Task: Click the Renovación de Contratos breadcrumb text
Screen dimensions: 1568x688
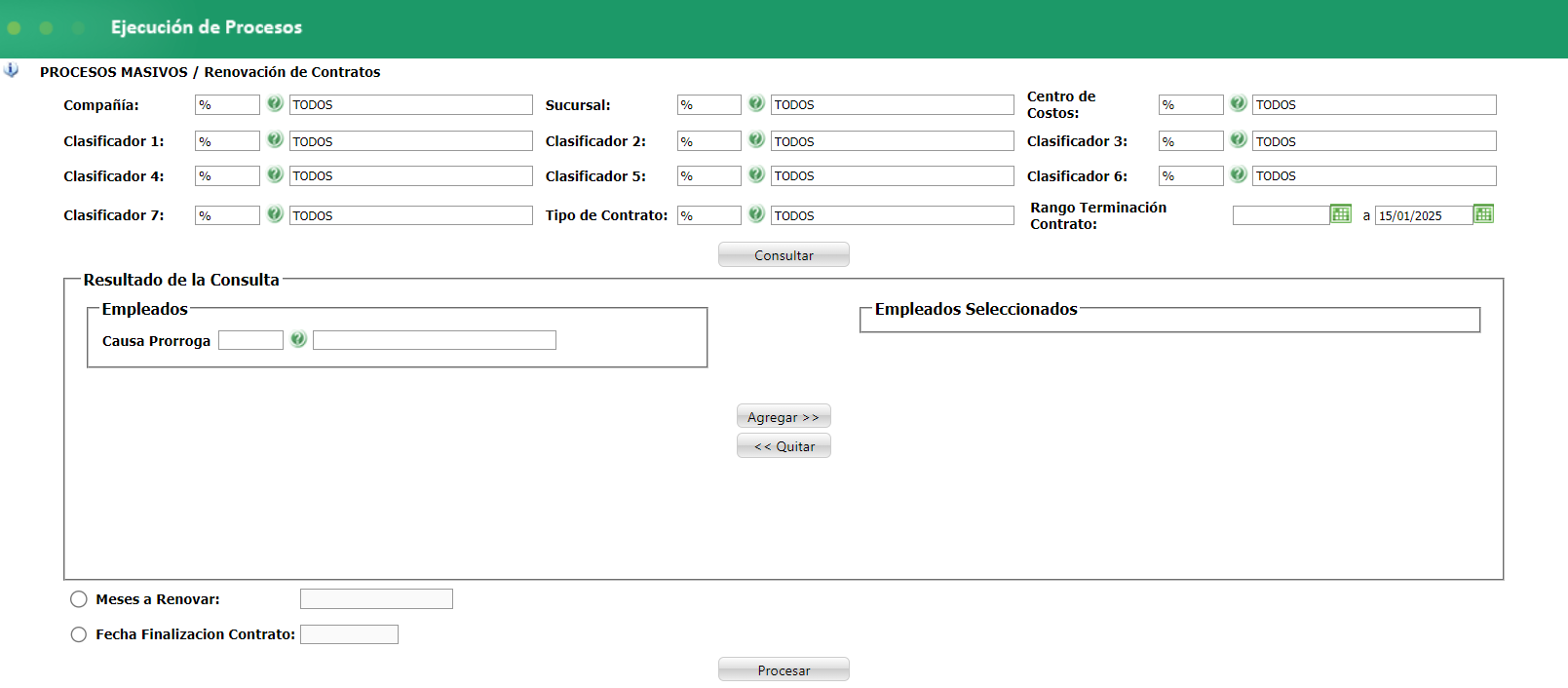Action: (292, 72)
